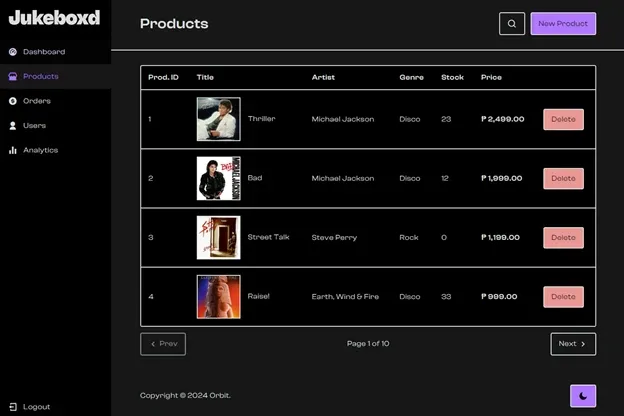Click the stock value '0' for Street Talk
The image size is (624, 416).
(x=444, y=238)
